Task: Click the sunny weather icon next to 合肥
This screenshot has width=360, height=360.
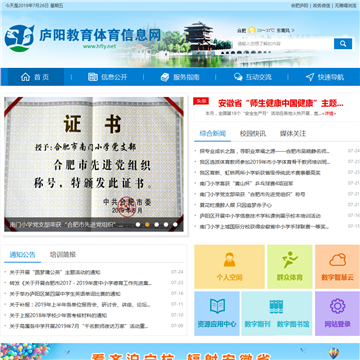Action: click(x=252, y=30)
